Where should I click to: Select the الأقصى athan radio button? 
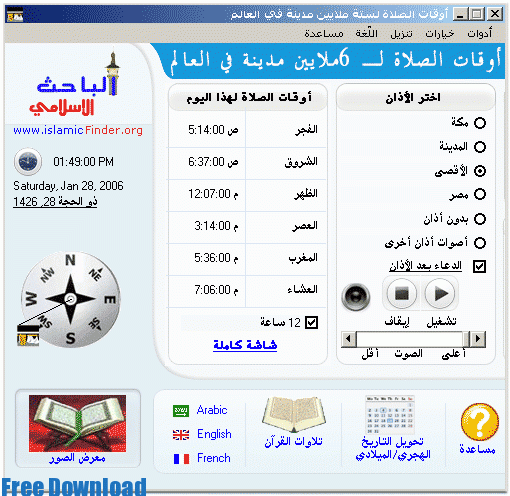pos(480,171)
